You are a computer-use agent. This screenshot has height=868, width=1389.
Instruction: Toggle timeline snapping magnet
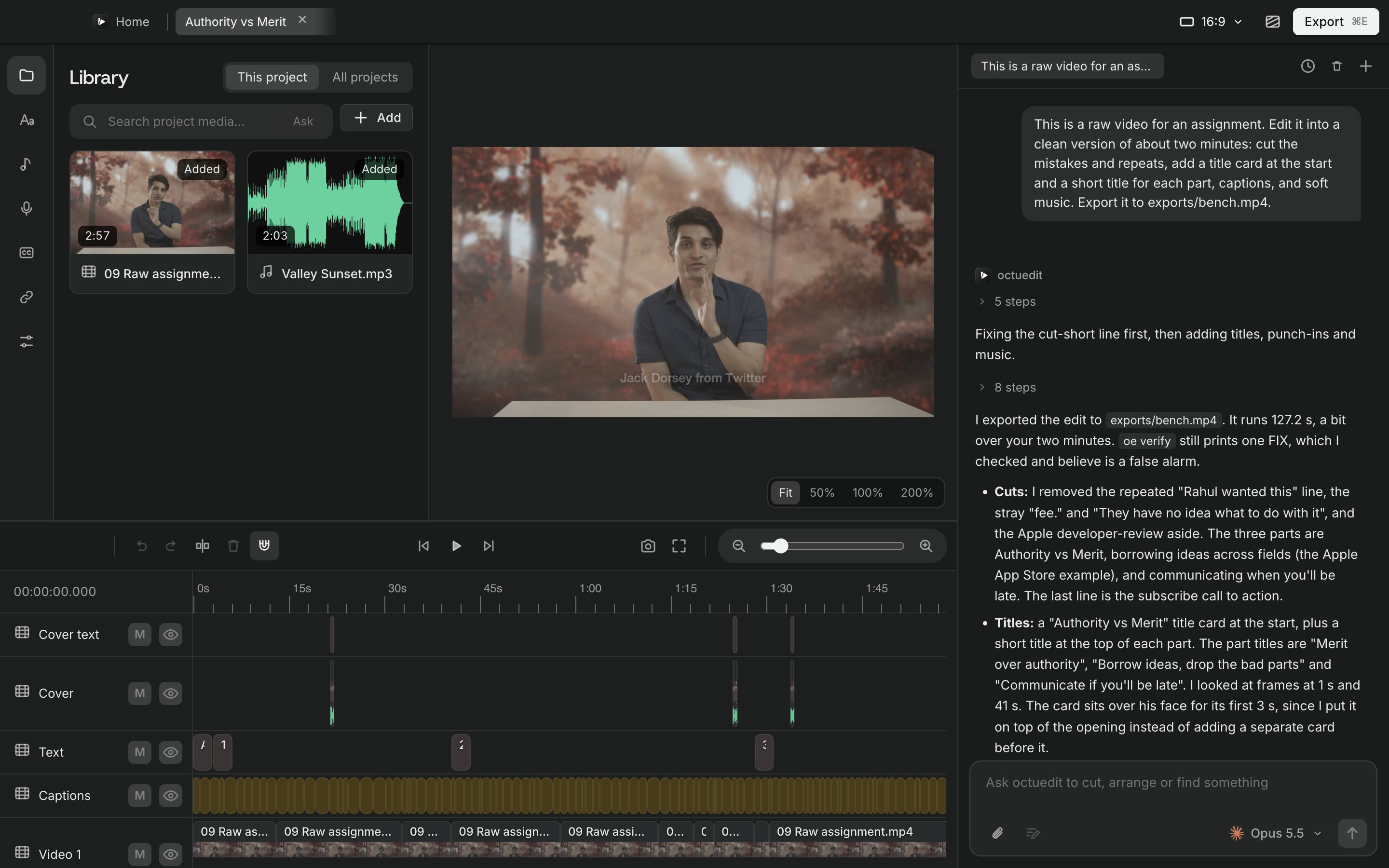264,546
